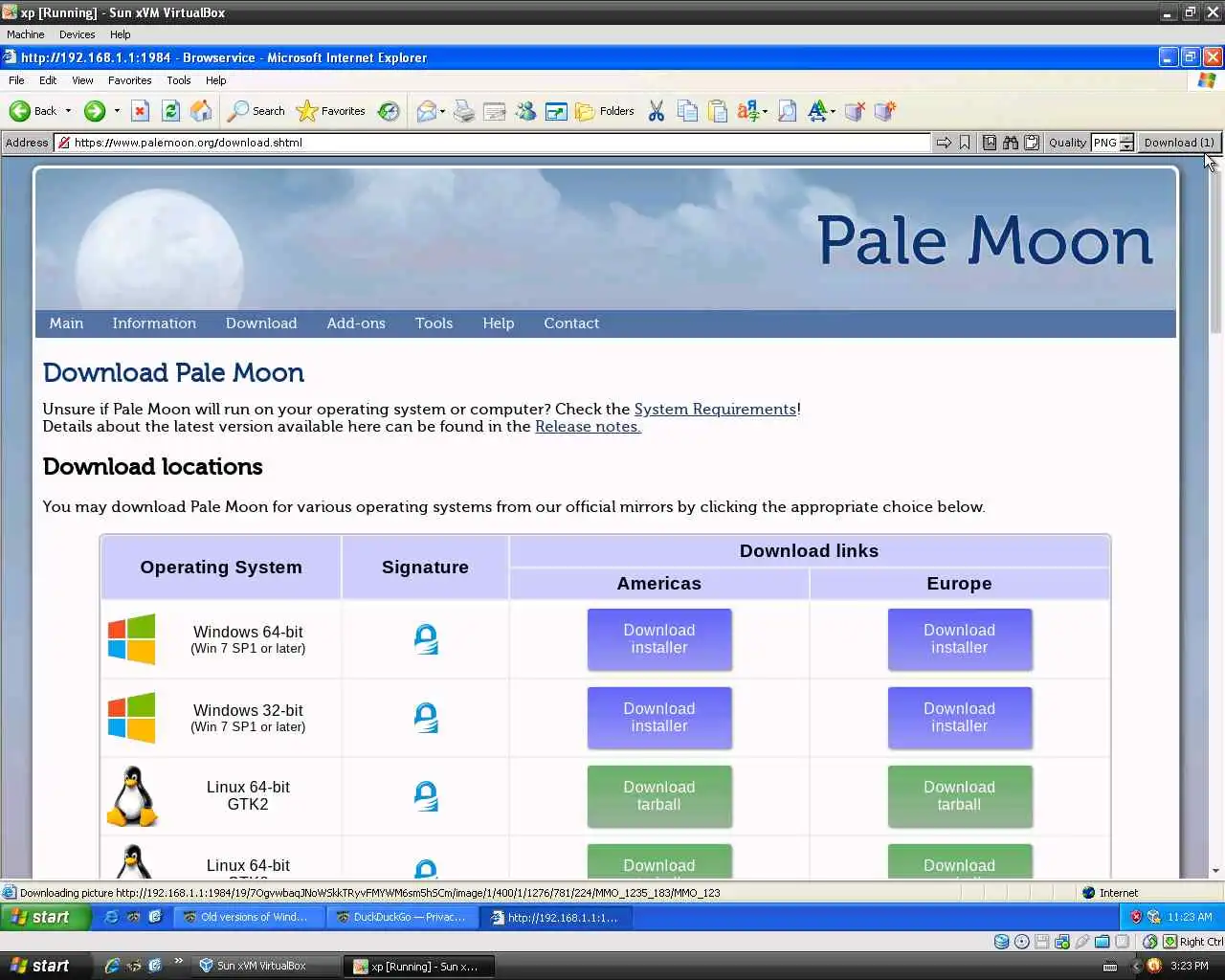Open the Edit menu

tap(48, 80)
